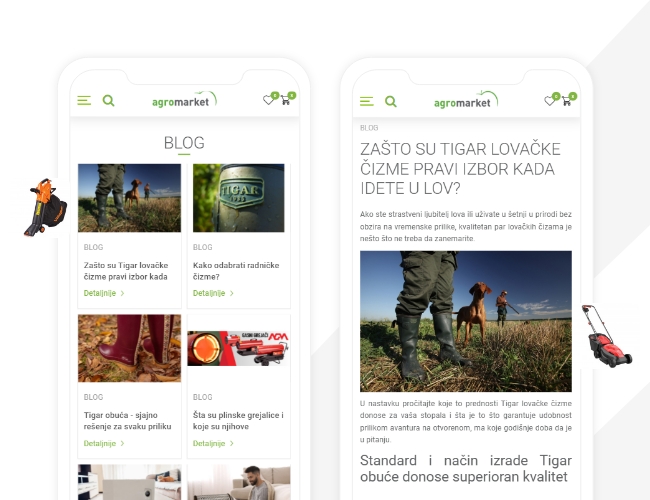
Task: Open gas heaters banner thumbnail
Action: [239, 348]
